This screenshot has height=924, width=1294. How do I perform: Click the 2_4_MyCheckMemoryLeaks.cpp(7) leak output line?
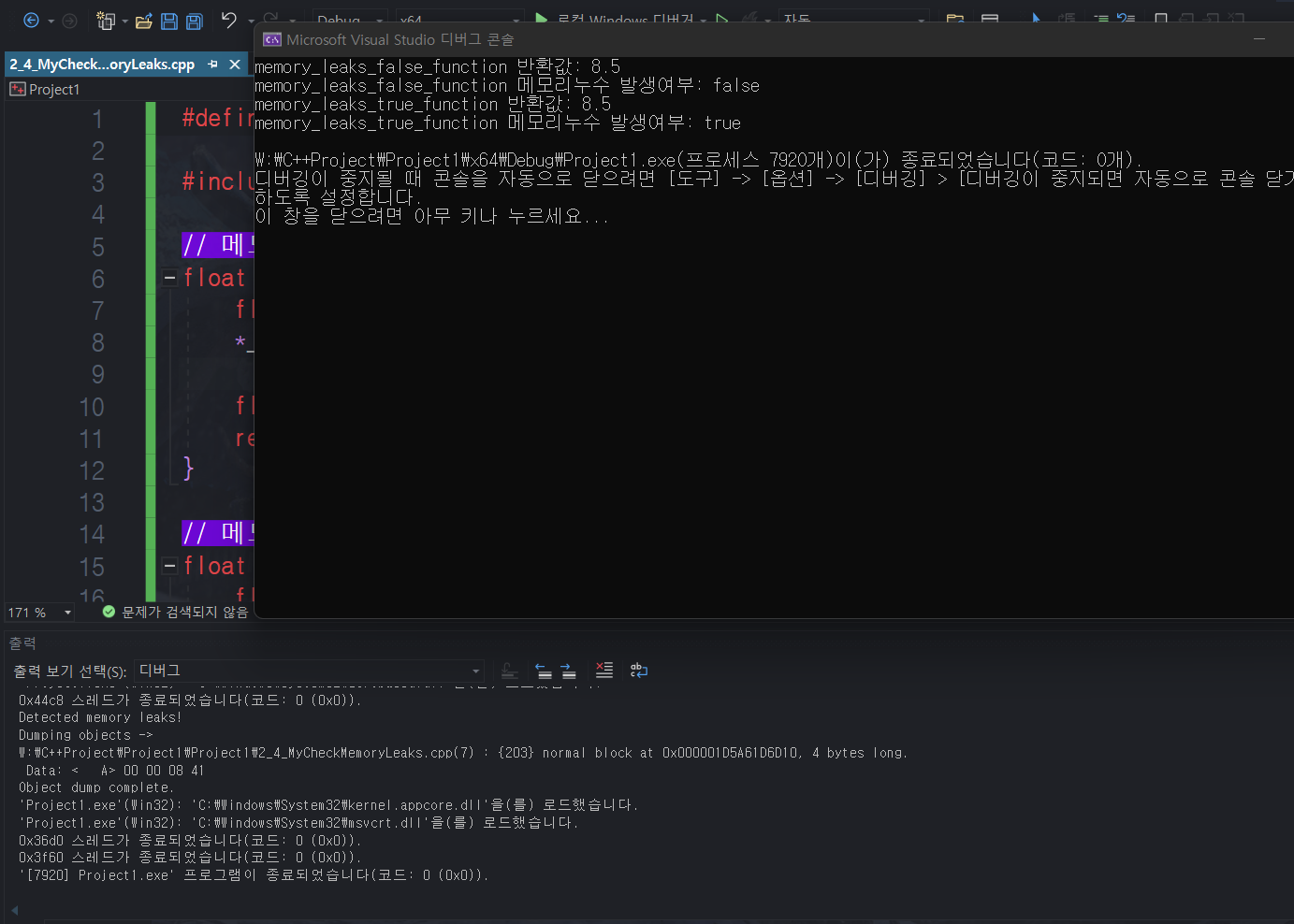463,753
